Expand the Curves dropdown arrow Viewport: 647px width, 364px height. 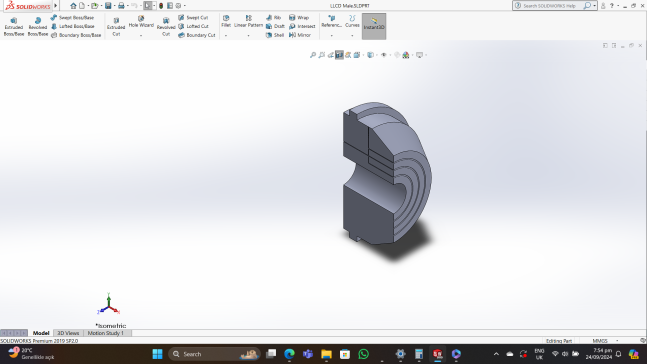click(x=352, y=35)
